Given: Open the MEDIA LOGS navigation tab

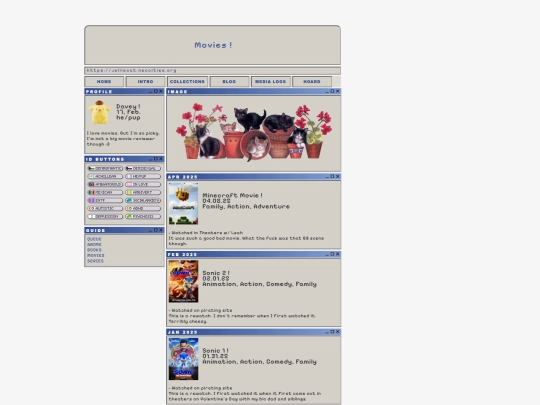Looking at the screenshot, I should click(x=271, y=82).
